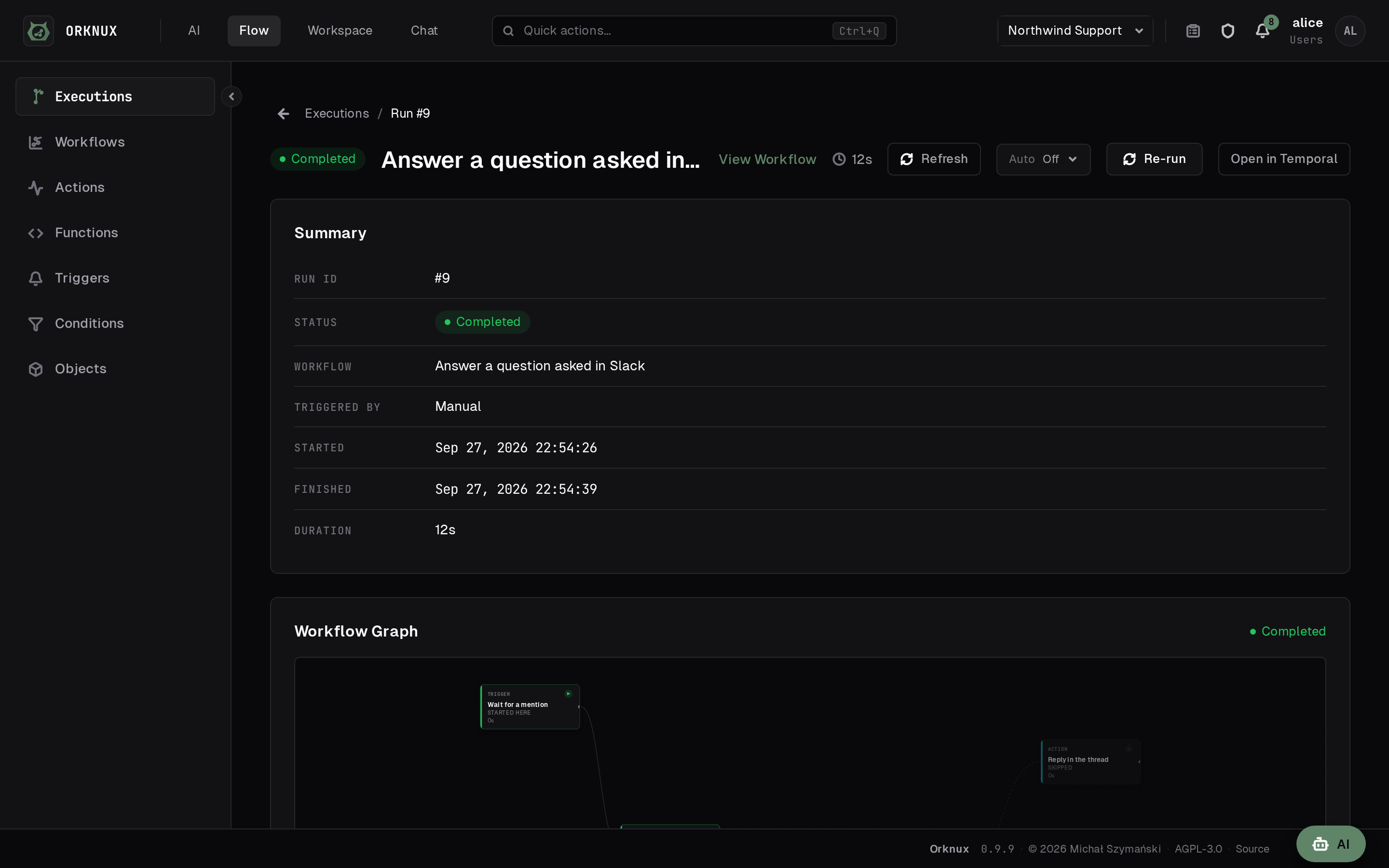Select the 'Wait for a mention' trigger node
This screenshot has width=1389, height=868.
tap(530, 706)
